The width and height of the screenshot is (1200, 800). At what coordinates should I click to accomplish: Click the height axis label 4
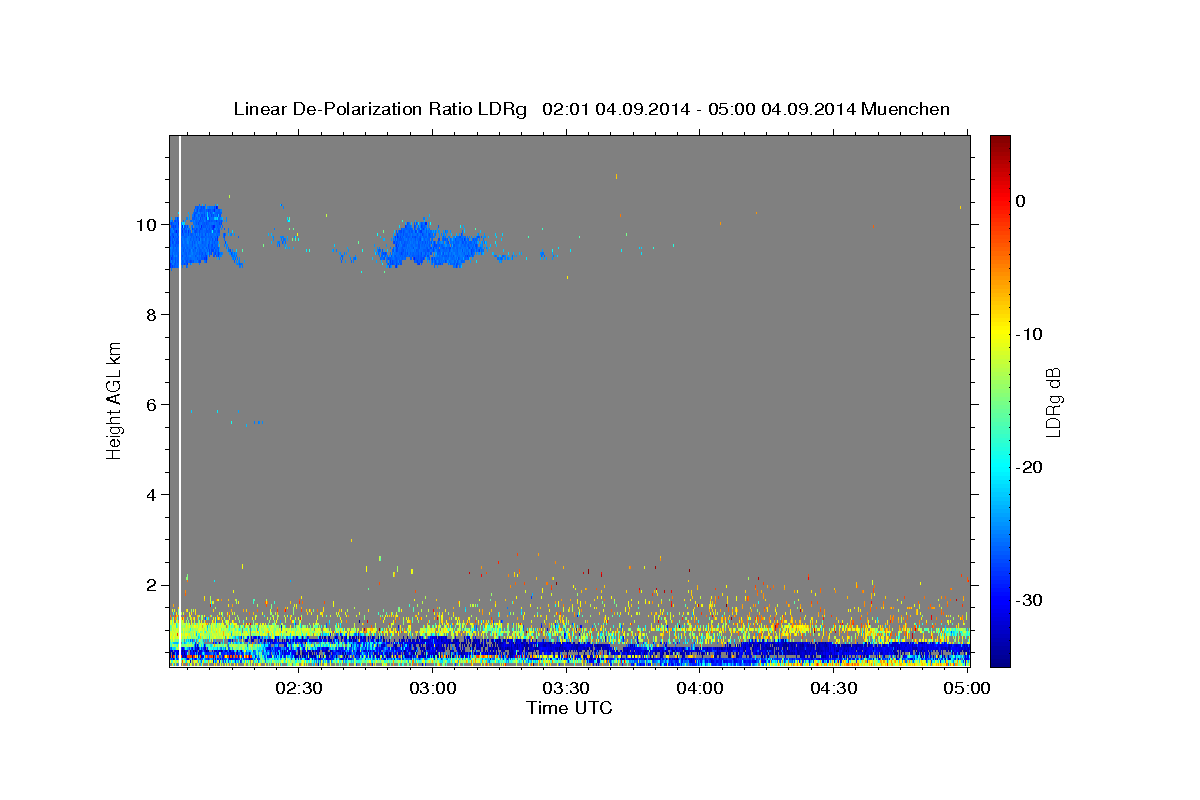(150, 495)
